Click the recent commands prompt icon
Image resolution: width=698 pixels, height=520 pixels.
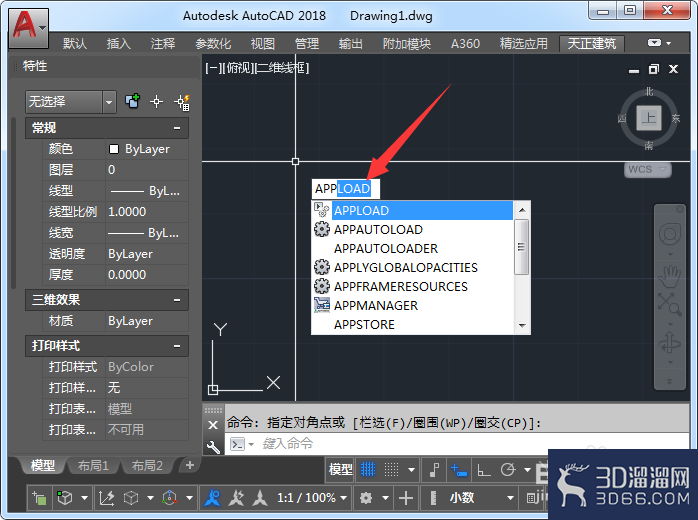point(237,444)
